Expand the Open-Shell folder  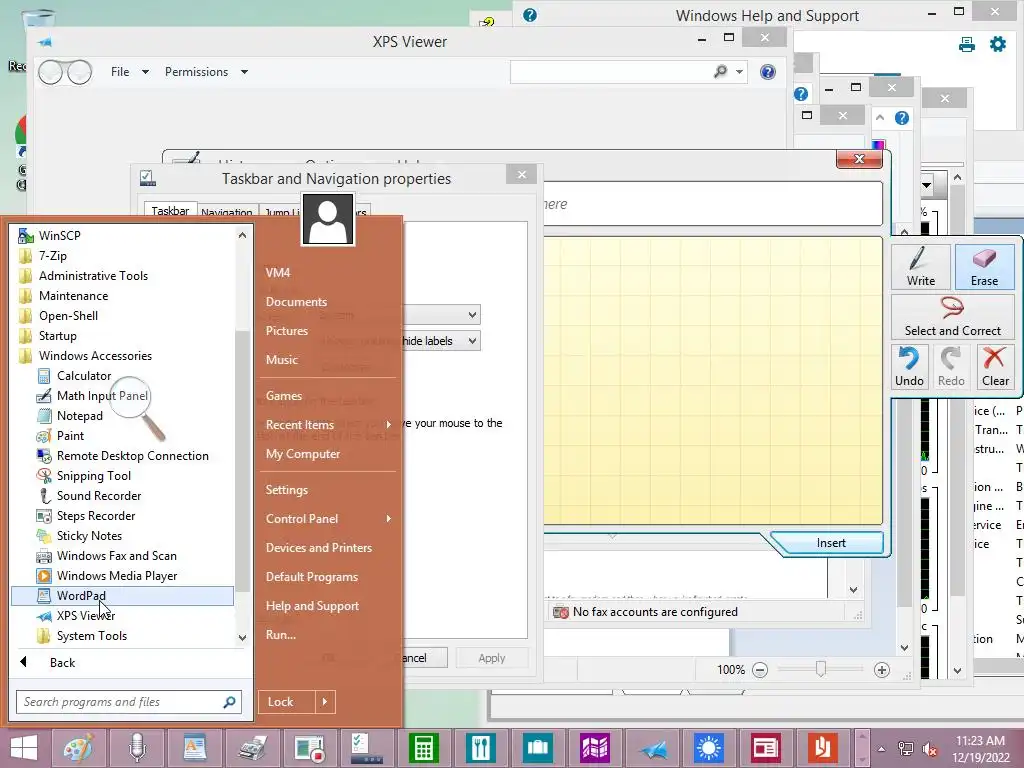click(68, 316)
